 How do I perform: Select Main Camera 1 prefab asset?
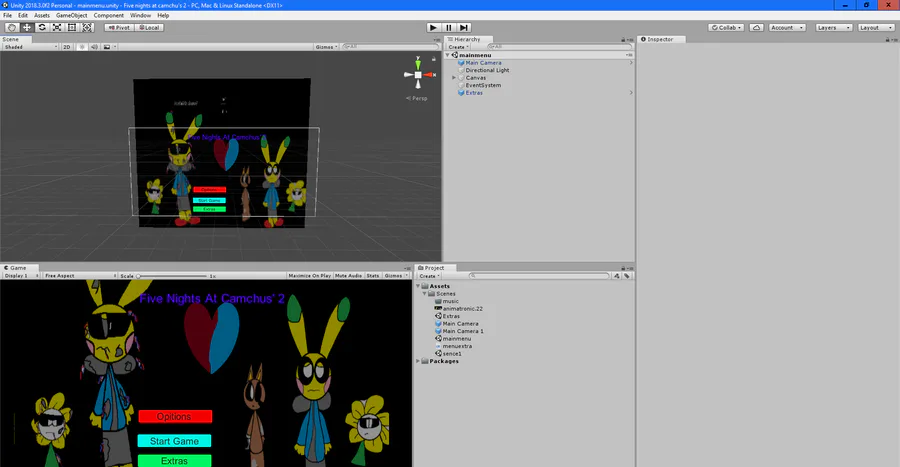click(x=463, y=331)
